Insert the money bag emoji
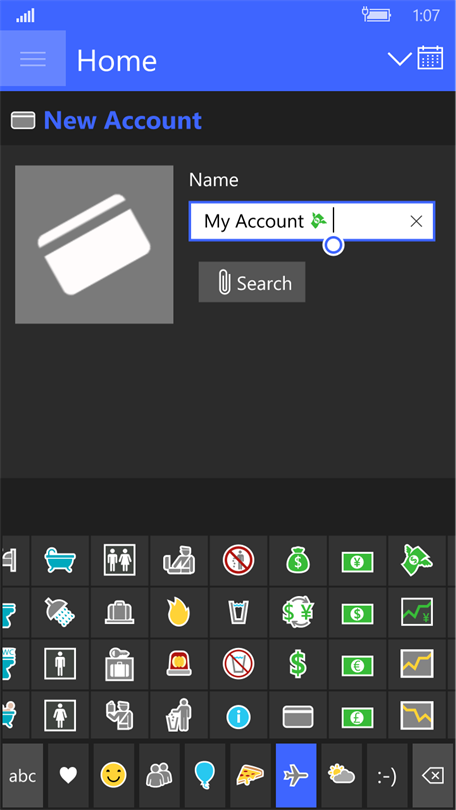 pos(298,560)
